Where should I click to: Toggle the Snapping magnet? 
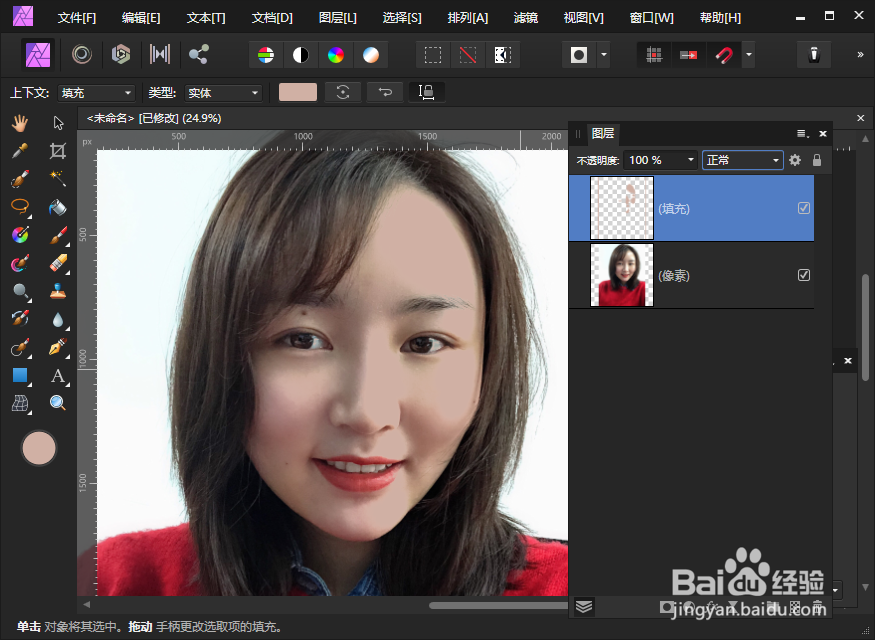coord(724,55)
